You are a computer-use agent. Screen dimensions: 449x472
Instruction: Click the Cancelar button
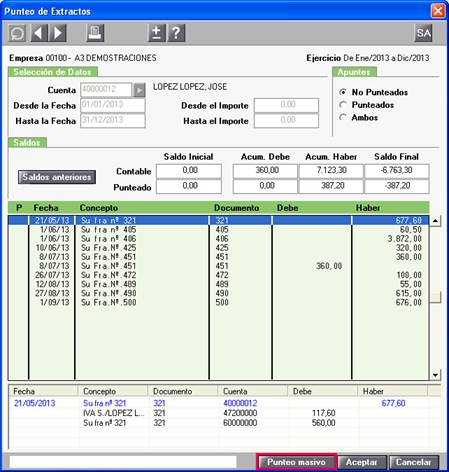(413, 462)
